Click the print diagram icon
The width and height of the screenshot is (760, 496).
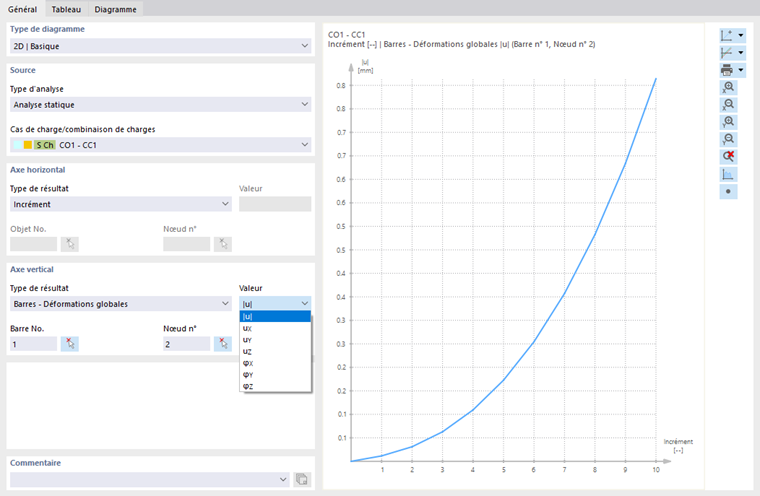coord(727,70)
